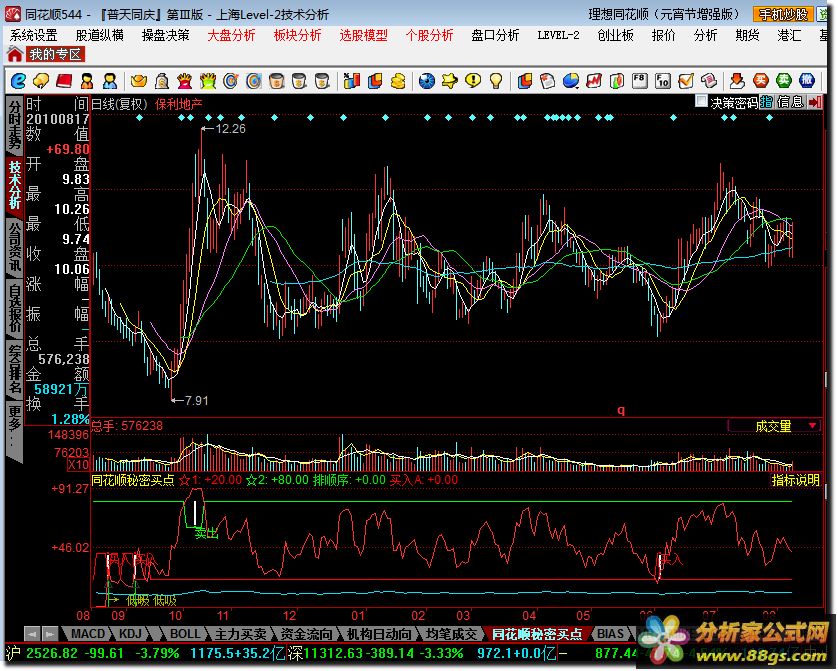Viewport: 838px width, 671px height.
Task: Open the 大盘分析 menu
Action: point(231,36)
